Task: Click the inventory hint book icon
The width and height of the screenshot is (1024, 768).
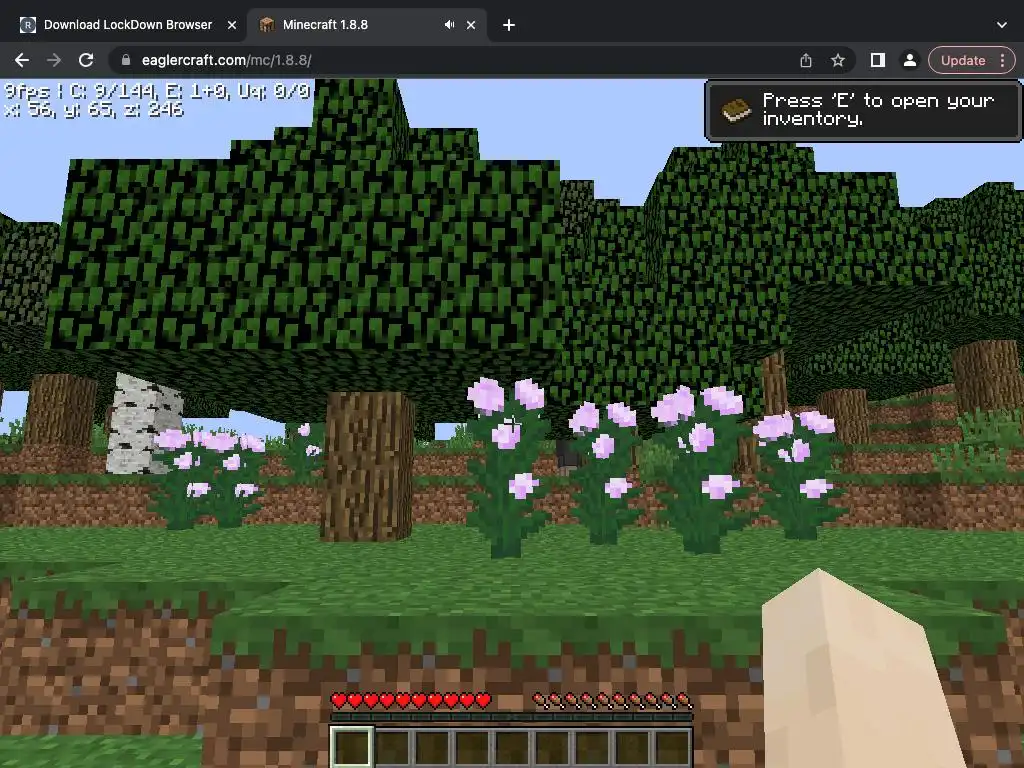Action: pyautogui.click(x=736, y=110)
